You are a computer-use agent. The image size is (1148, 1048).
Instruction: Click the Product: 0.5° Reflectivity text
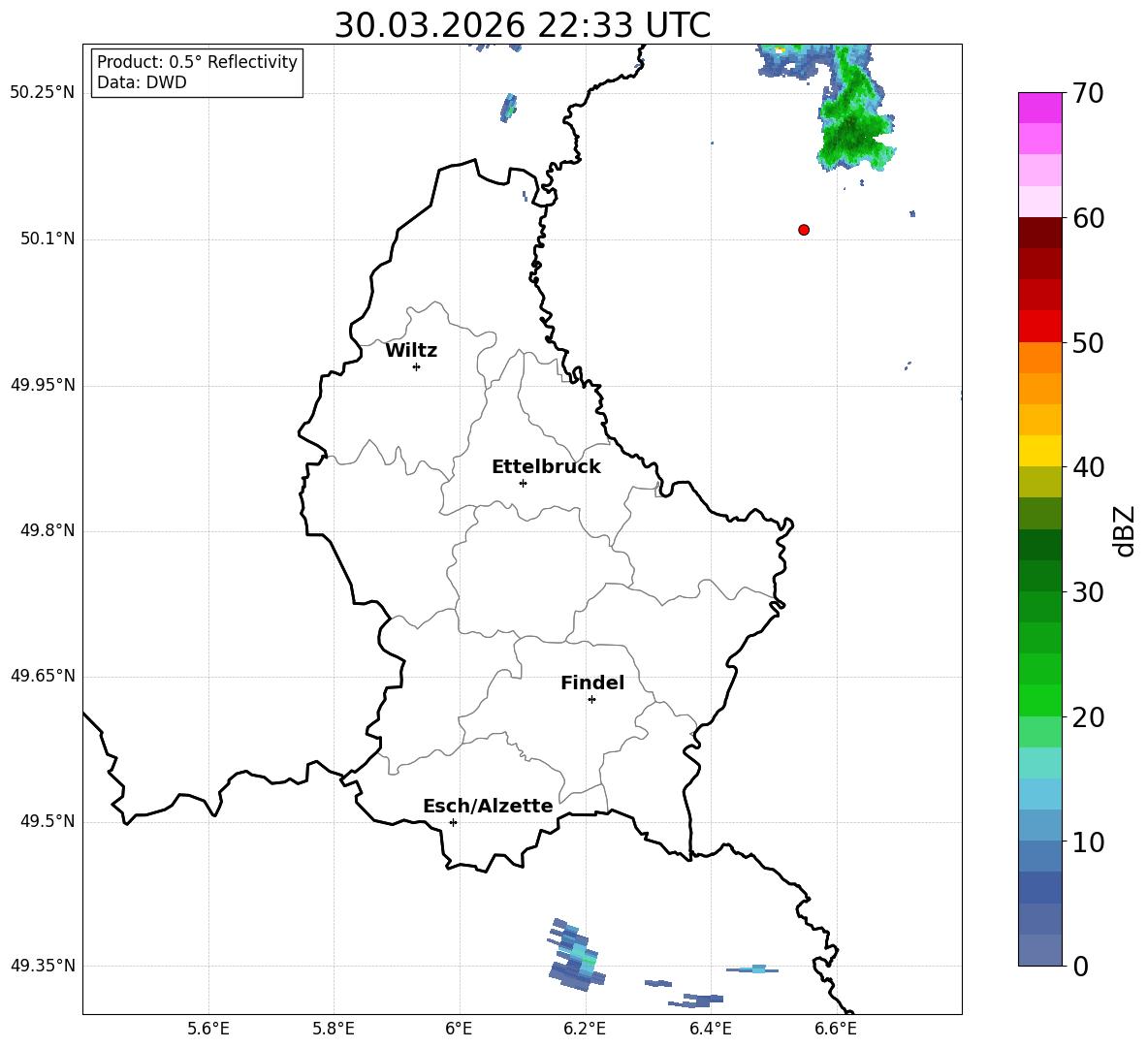[197, 62]
